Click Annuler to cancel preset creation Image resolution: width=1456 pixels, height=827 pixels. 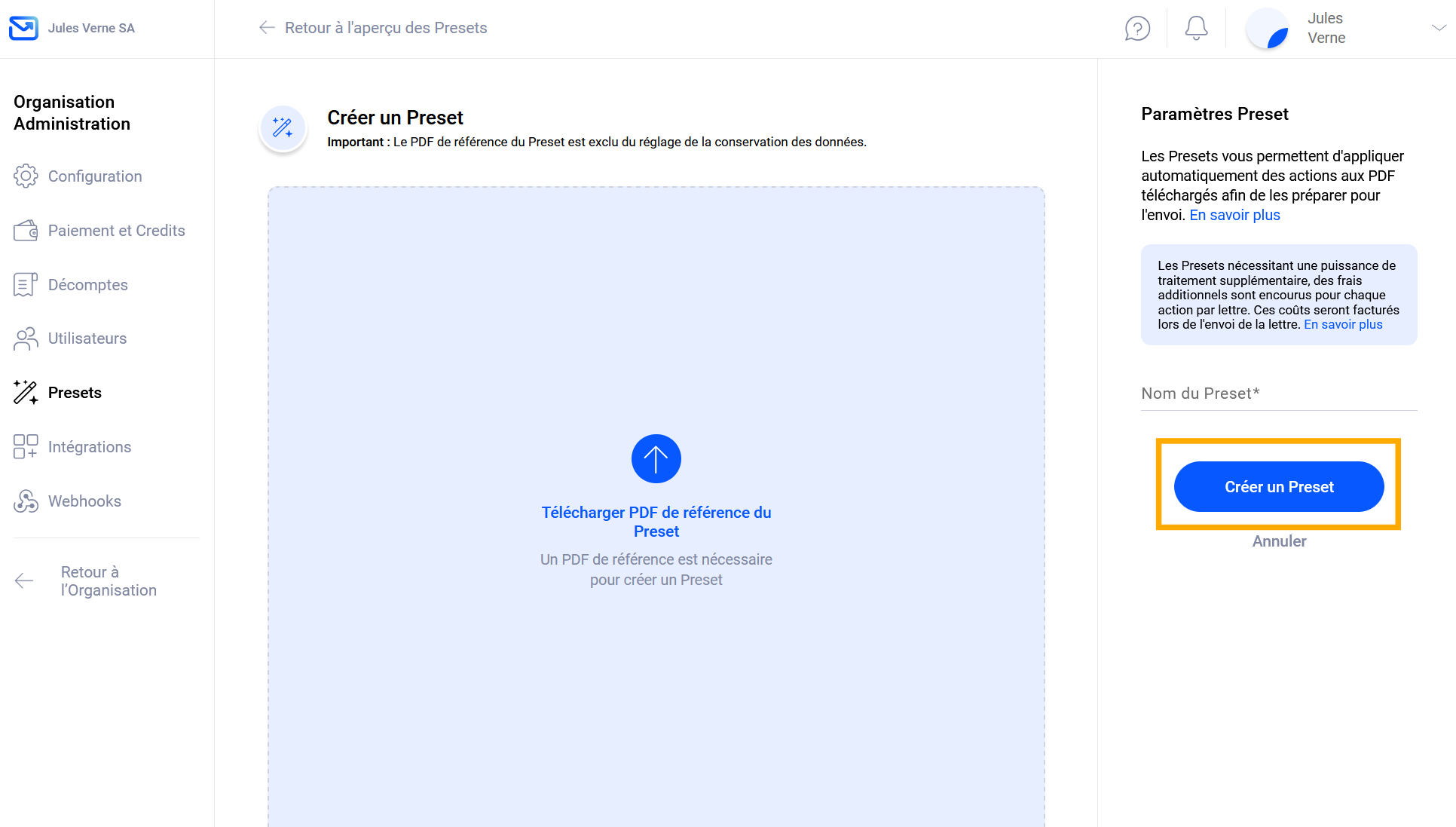coord(1279,541)
